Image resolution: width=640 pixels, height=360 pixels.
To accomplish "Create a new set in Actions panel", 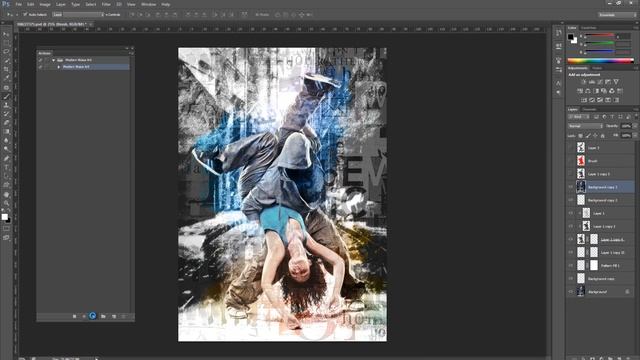I will tap(103, 316).
